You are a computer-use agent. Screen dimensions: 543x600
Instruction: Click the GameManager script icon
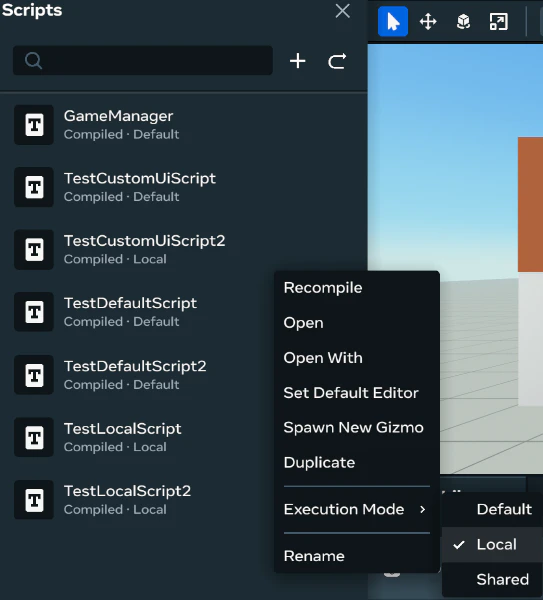click(x=34, y=125)
